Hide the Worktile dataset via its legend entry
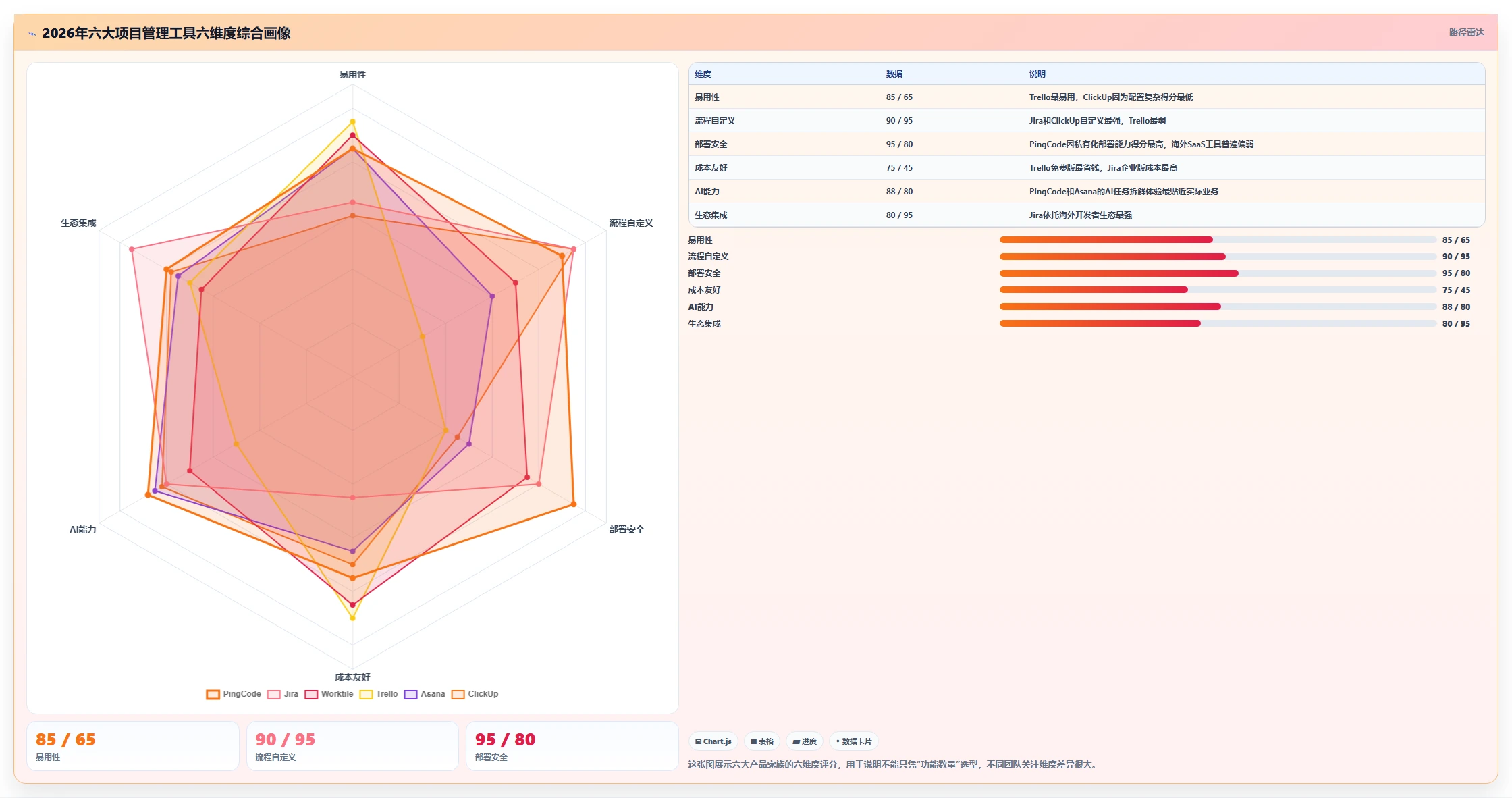Screen dimensions: 1512x798 [x=329, y=694]
